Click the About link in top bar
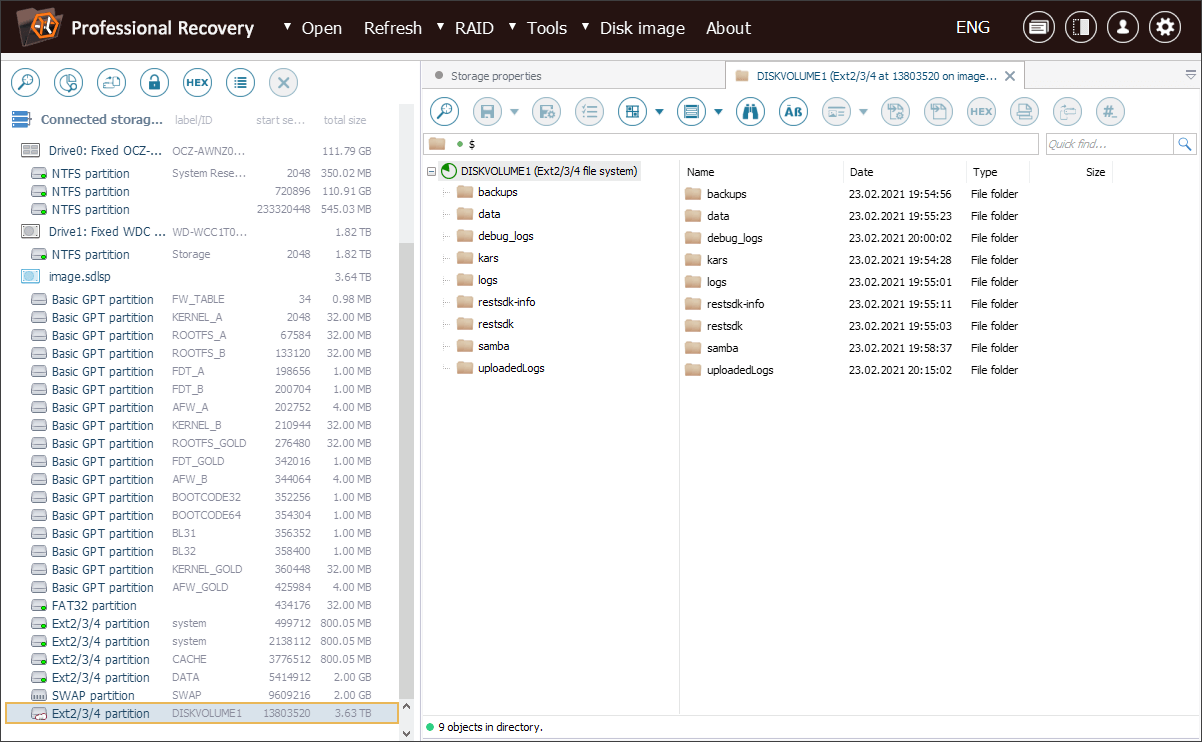Screen dimensions: 1202x742 [x=728, y=28]
